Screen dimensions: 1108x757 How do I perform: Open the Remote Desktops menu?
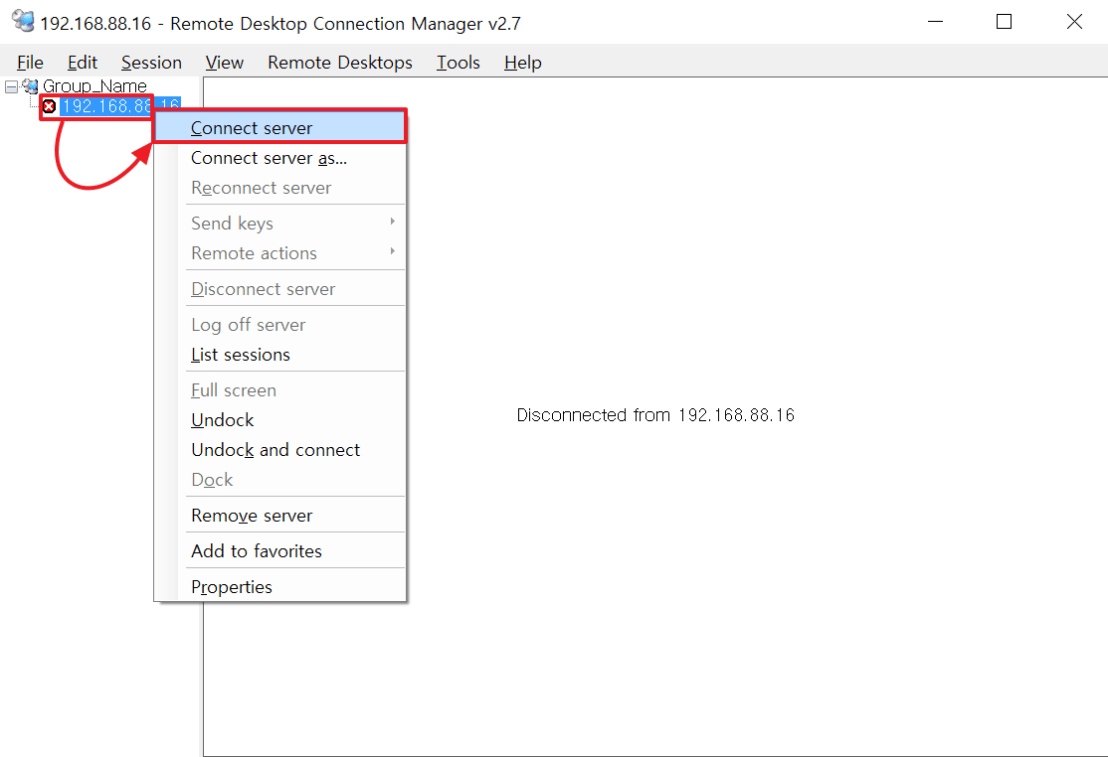point(340,62)
